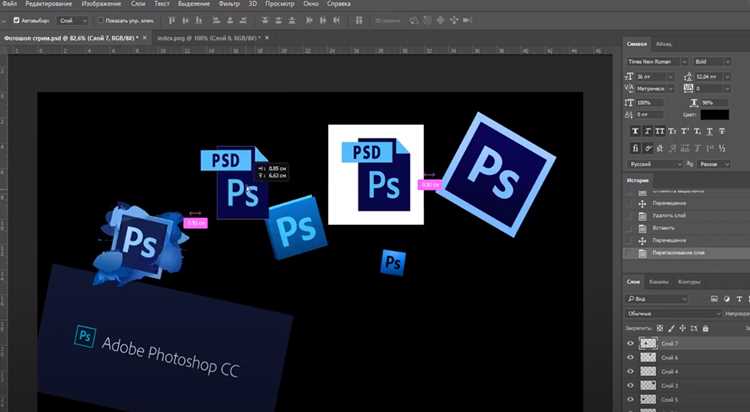Switch to the Абзац panel tab
The image size is (750, 412).
(x=663, y=44)
